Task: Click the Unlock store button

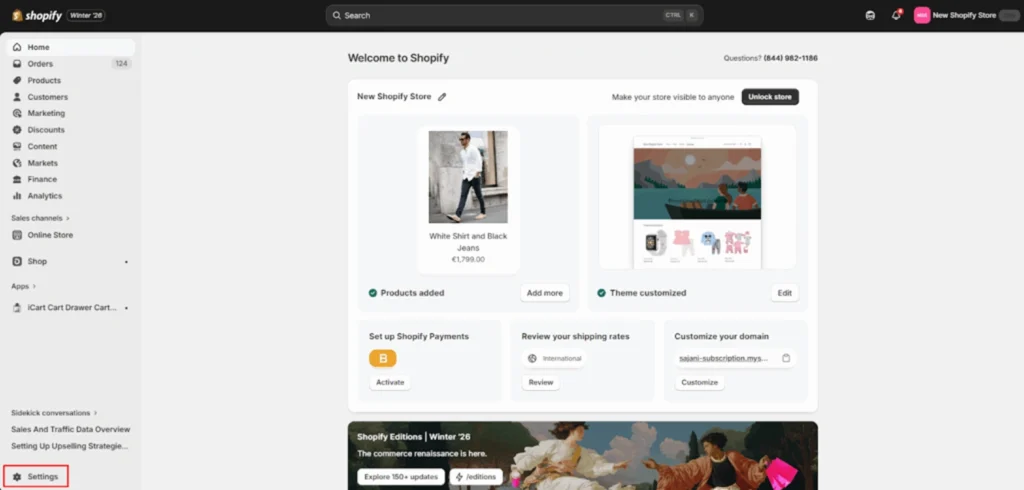Action: 770,97
